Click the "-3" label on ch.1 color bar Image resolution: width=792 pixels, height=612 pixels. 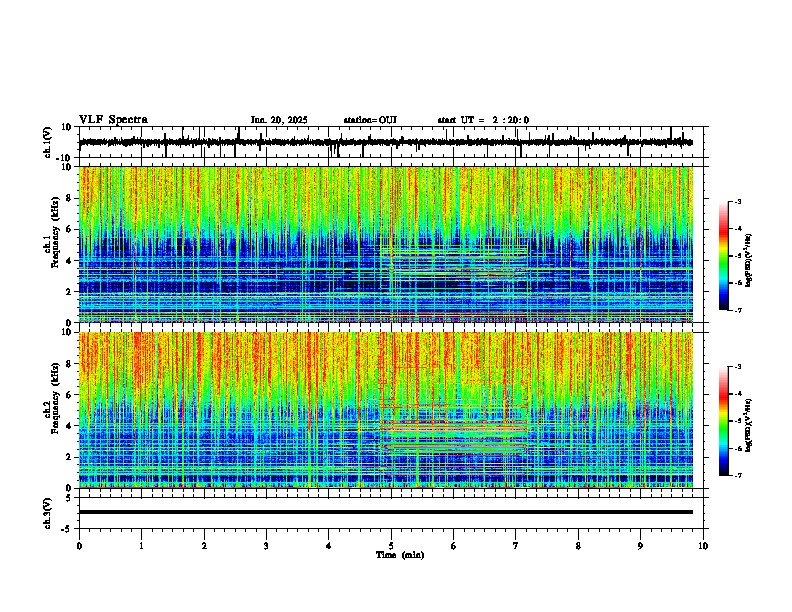[738, 202]
